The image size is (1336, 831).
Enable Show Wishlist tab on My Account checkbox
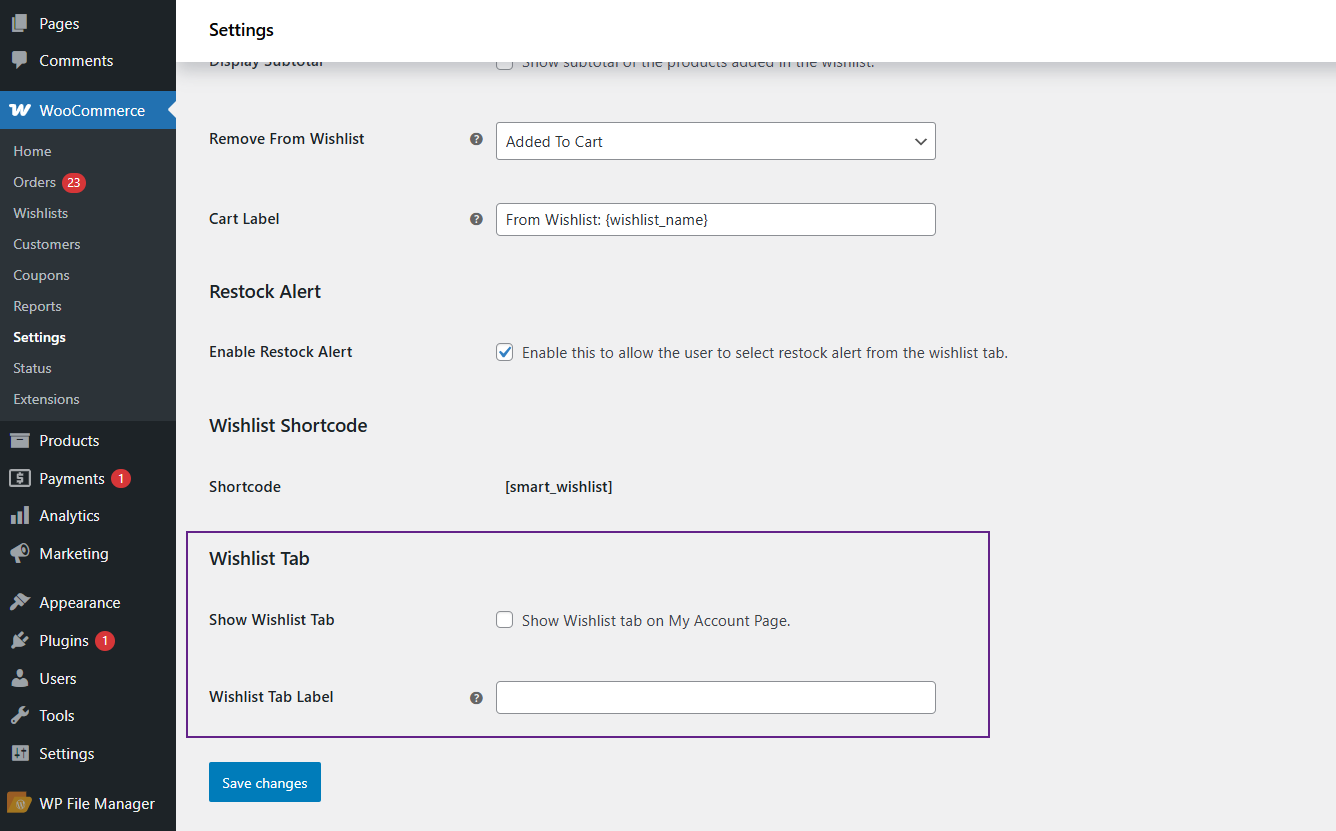pyautogui.click(x=505, y=620)
